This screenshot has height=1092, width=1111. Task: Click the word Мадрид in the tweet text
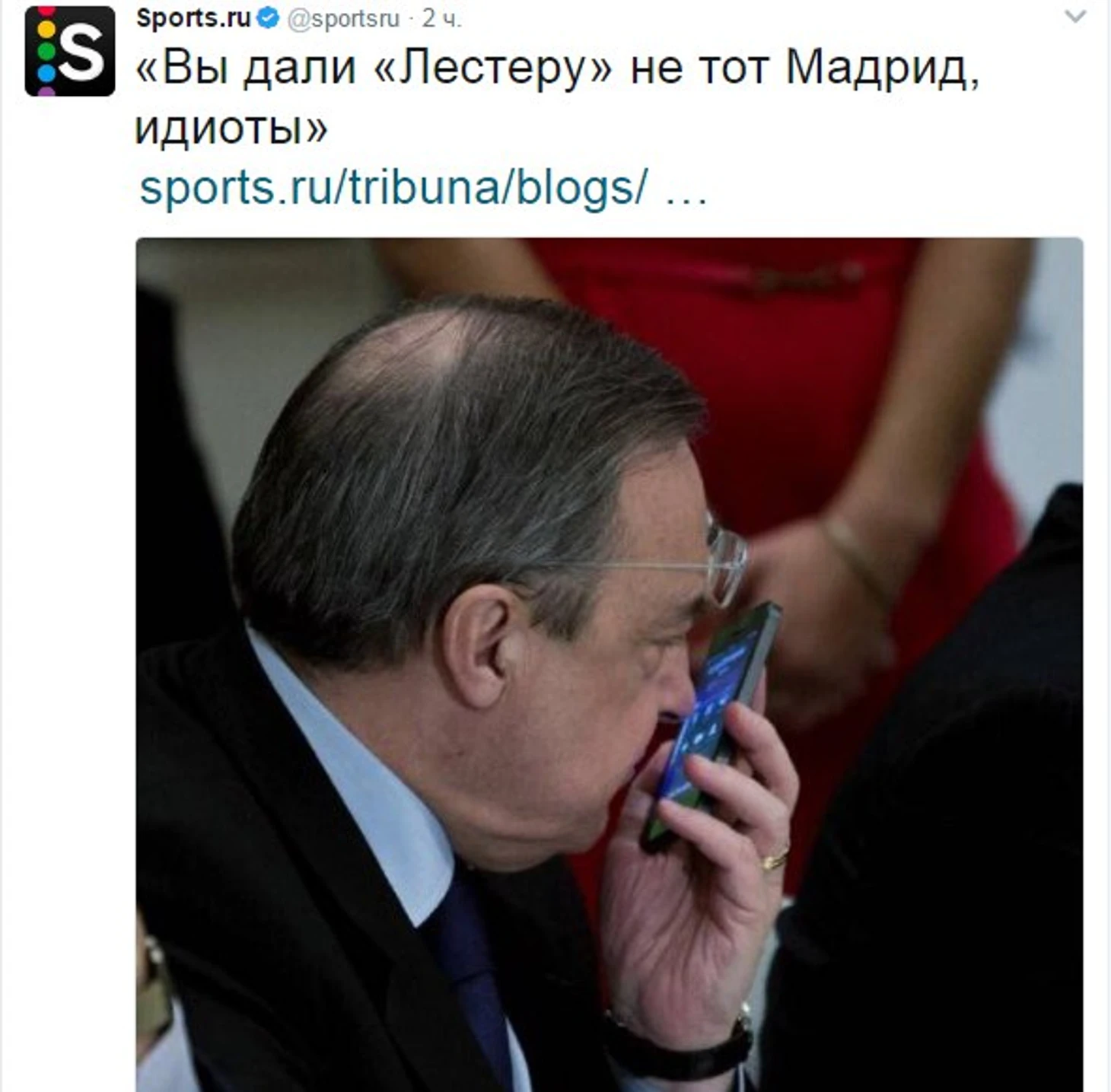[x=882, y=68]
